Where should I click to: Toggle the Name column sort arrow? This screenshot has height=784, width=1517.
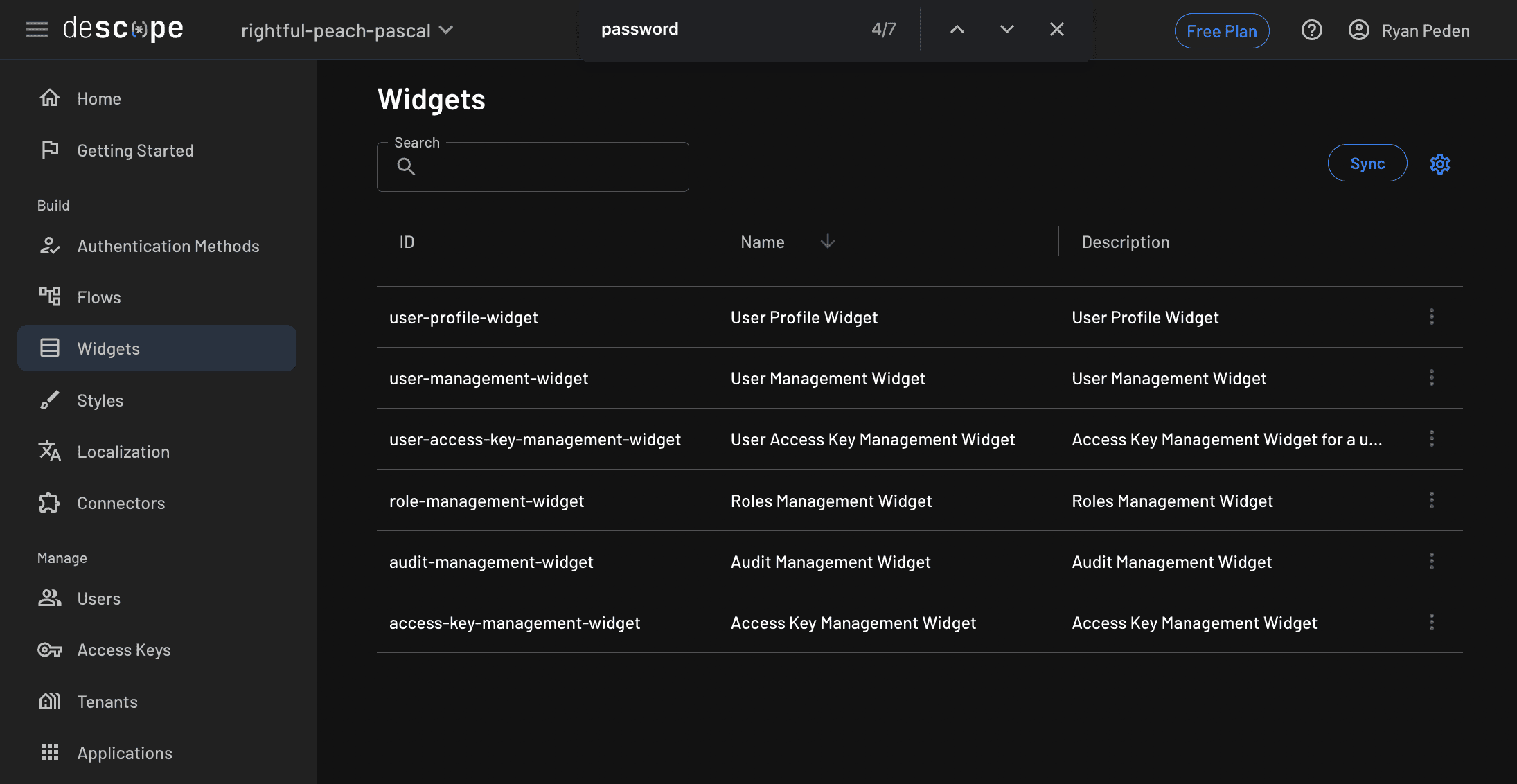(827, 241)
